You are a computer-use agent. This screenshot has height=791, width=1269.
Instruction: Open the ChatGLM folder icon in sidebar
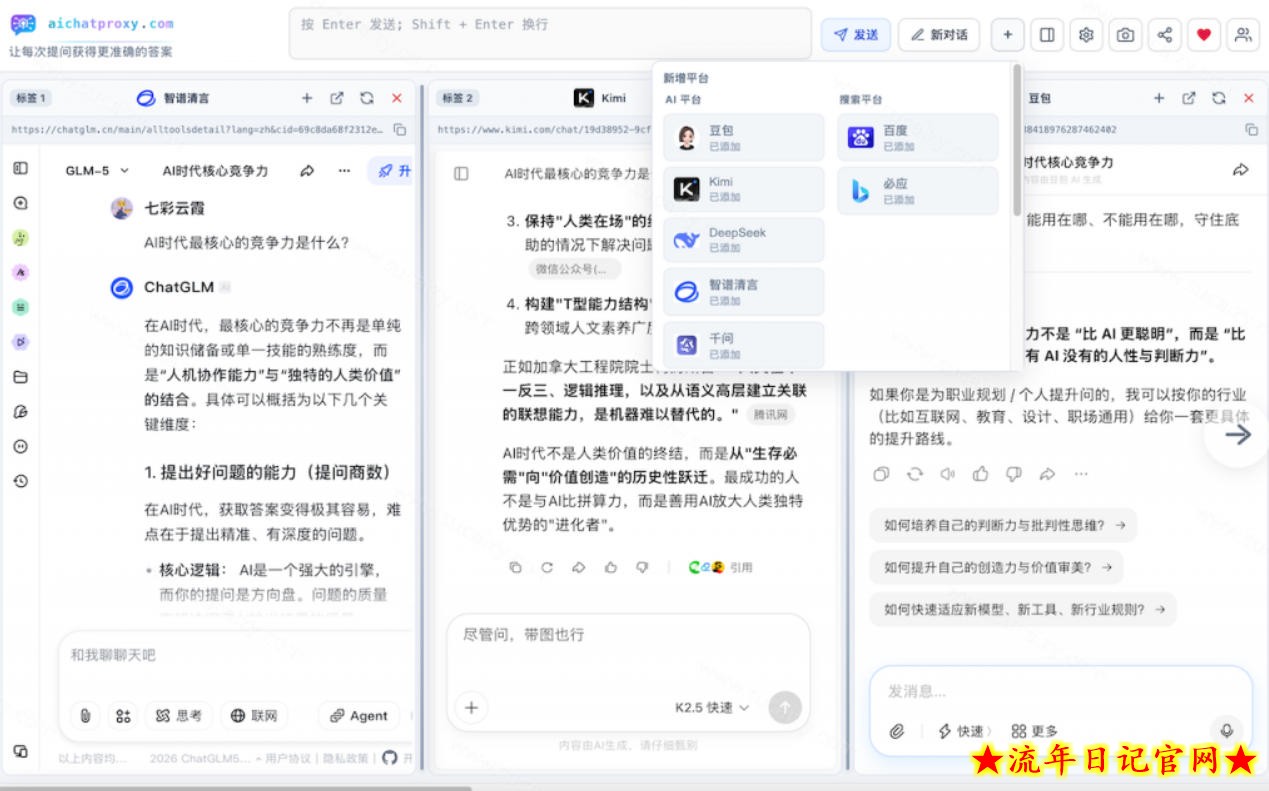tap(20, 377)
